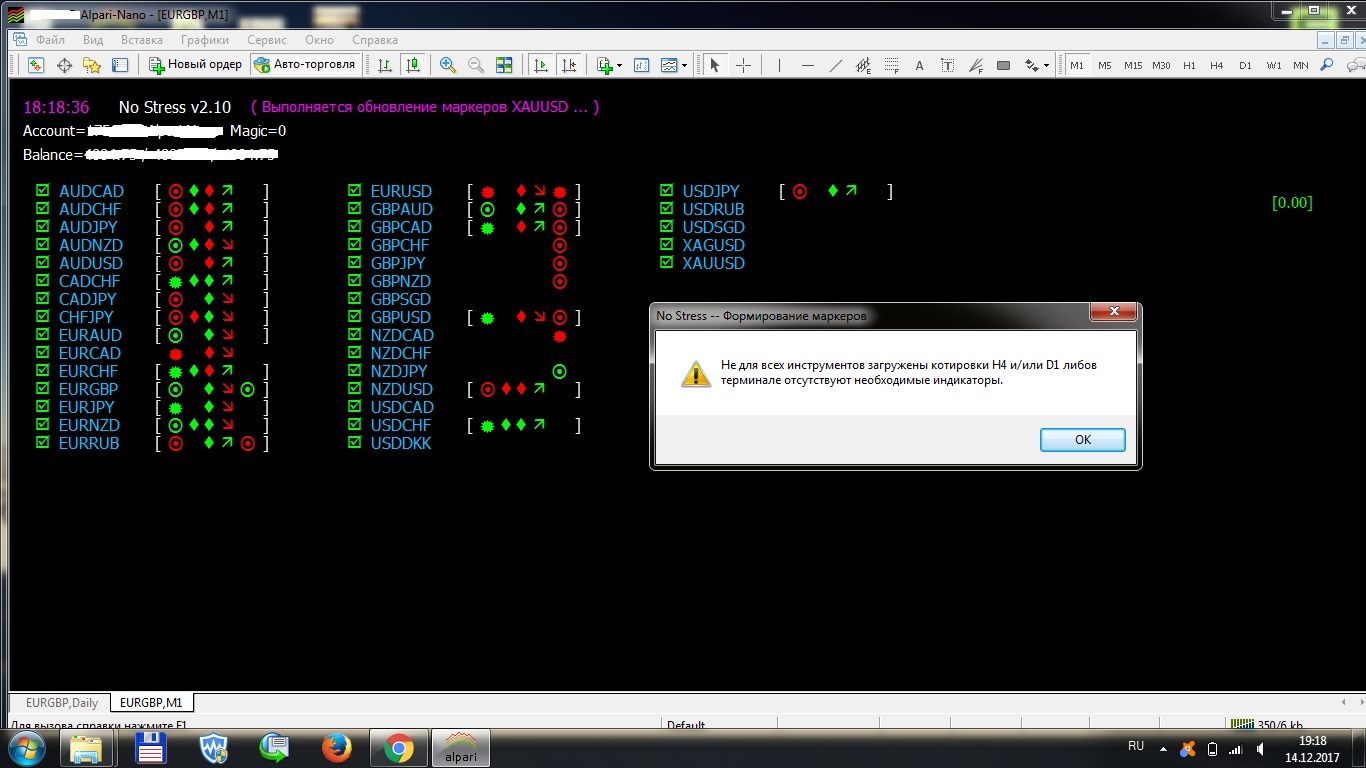Toggle the USDJPY checkbox
This screenshot has width=1366, height=768.
click(x=666, y=191)
